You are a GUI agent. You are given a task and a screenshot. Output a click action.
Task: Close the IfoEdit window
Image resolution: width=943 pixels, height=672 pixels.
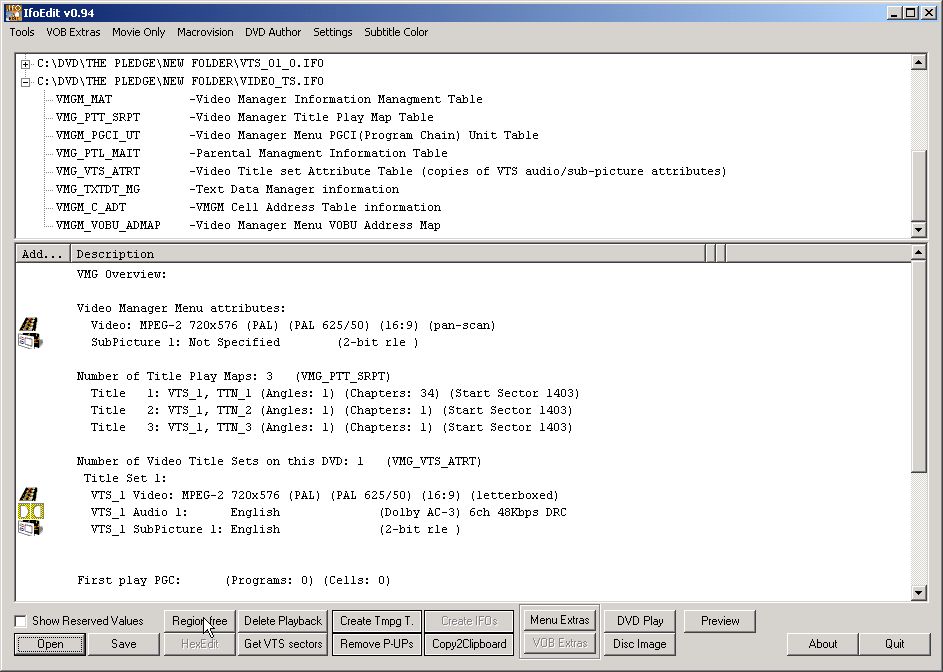pos(927,13)
